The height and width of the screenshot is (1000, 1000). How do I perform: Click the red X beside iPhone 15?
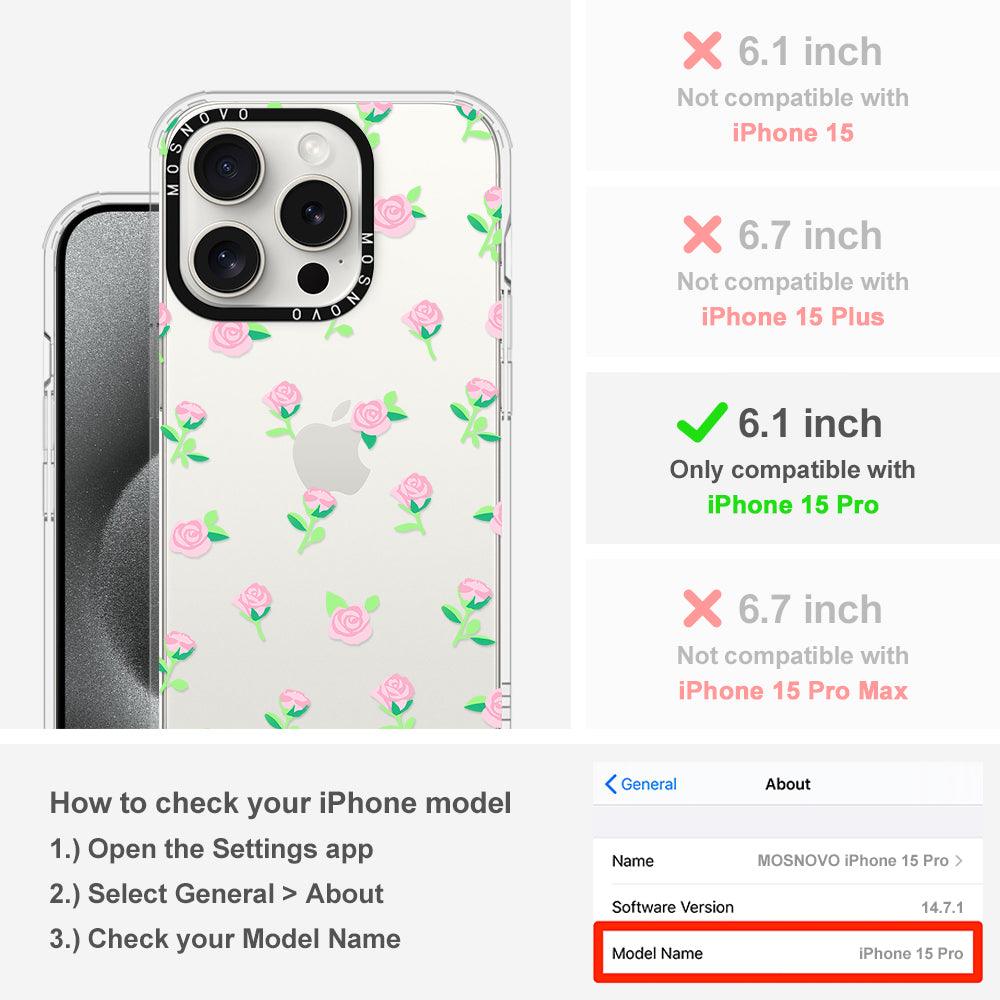pos(702,50)
